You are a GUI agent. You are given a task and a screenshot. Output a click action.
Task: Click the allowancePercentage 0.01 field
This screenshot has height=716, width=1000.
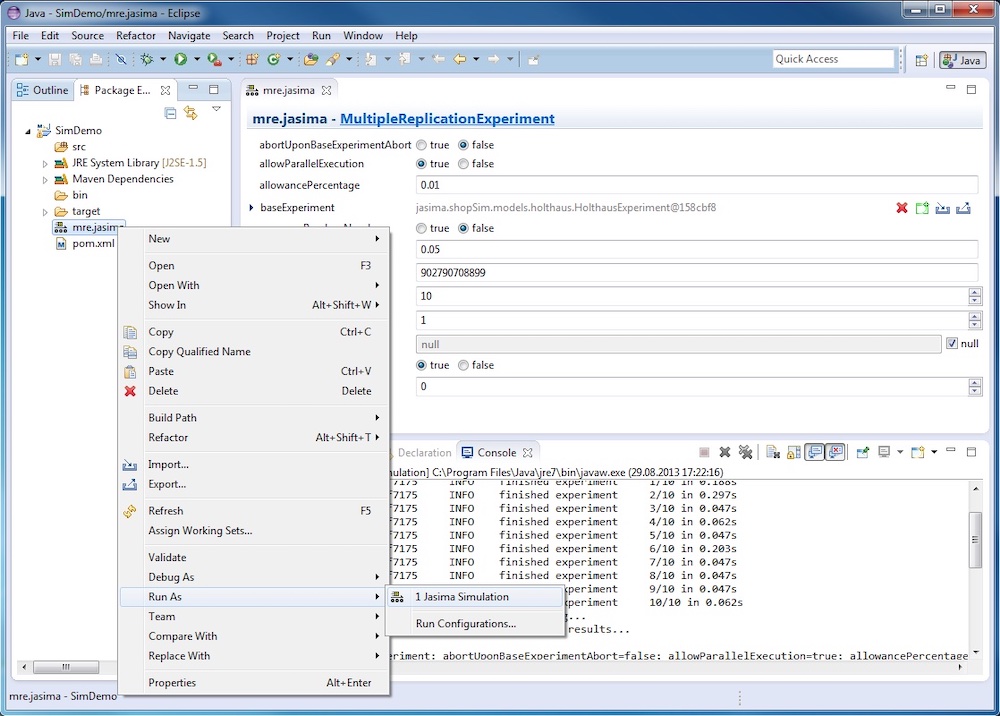pos(697,185)
